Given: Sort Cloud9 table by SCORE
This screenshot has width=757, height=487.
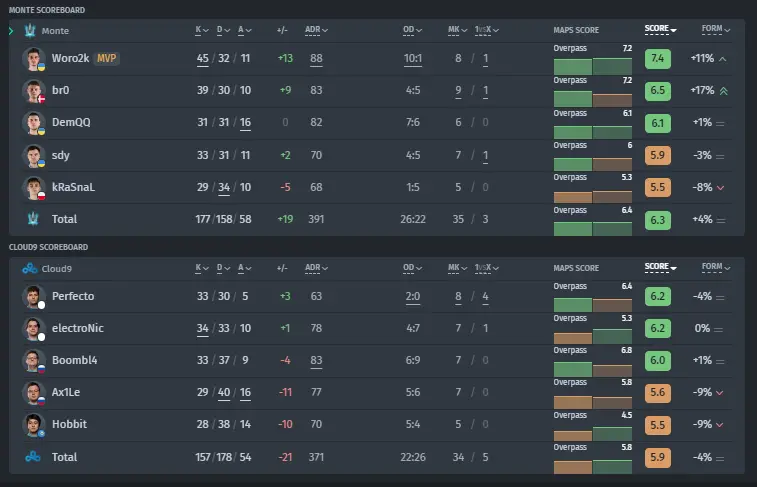Looking at the screenshot, I should tap(660, 267).
